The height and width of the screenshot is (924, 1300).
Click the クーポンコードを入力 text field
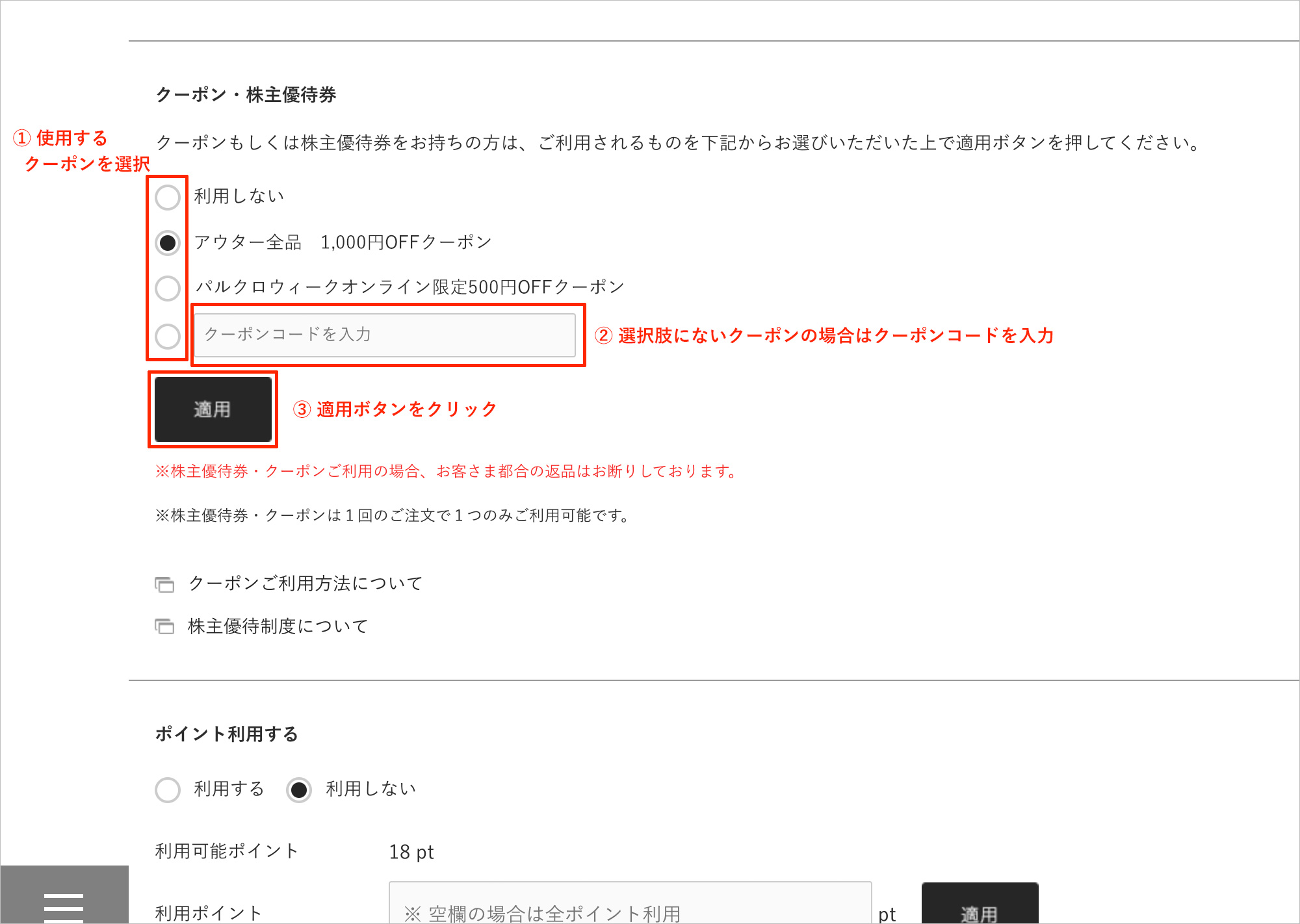point(385,335)
